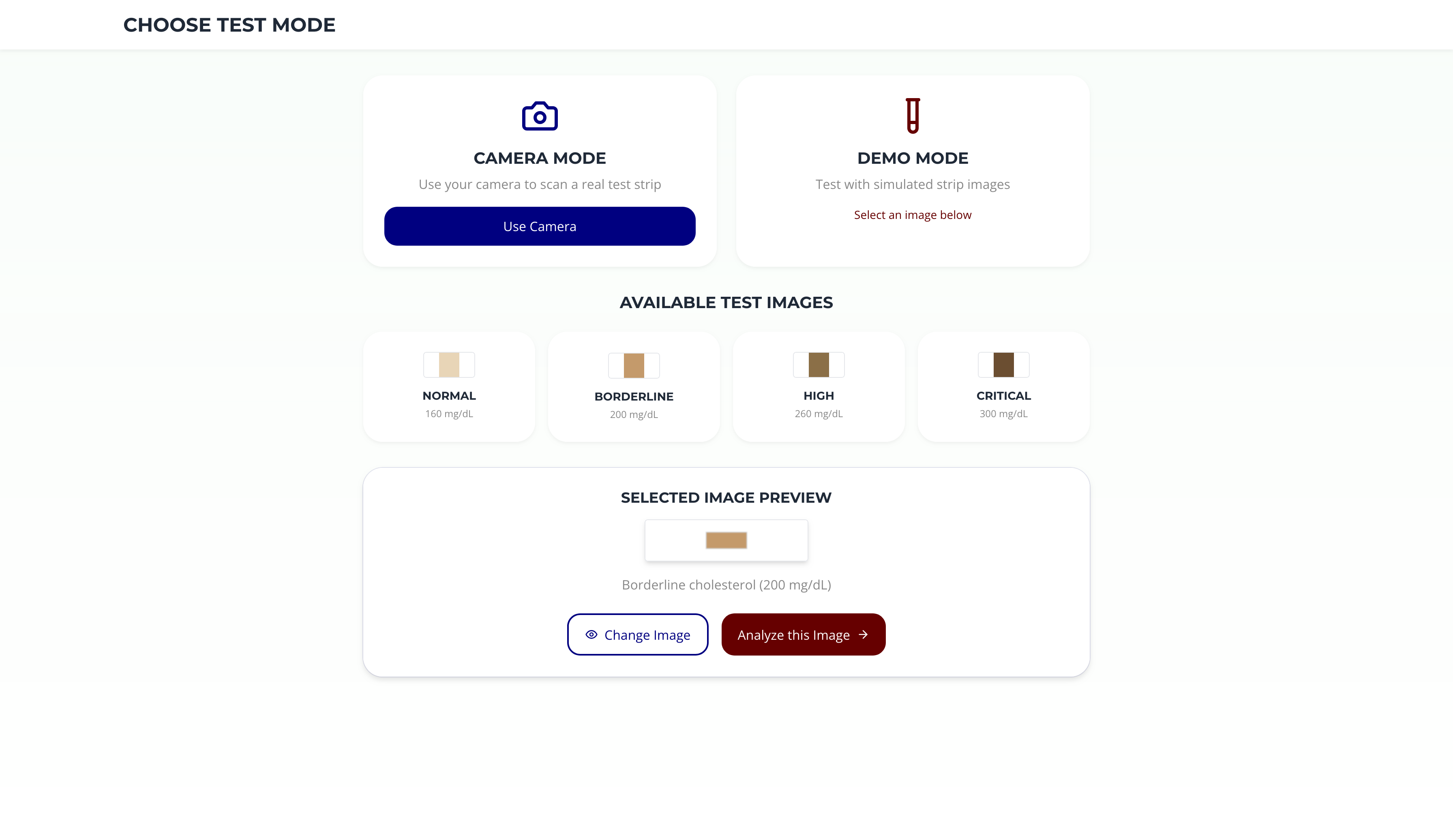The image size is (1453, 840).
Task: Select the High test strip thumbnail
Action: [x=818, y=364]
